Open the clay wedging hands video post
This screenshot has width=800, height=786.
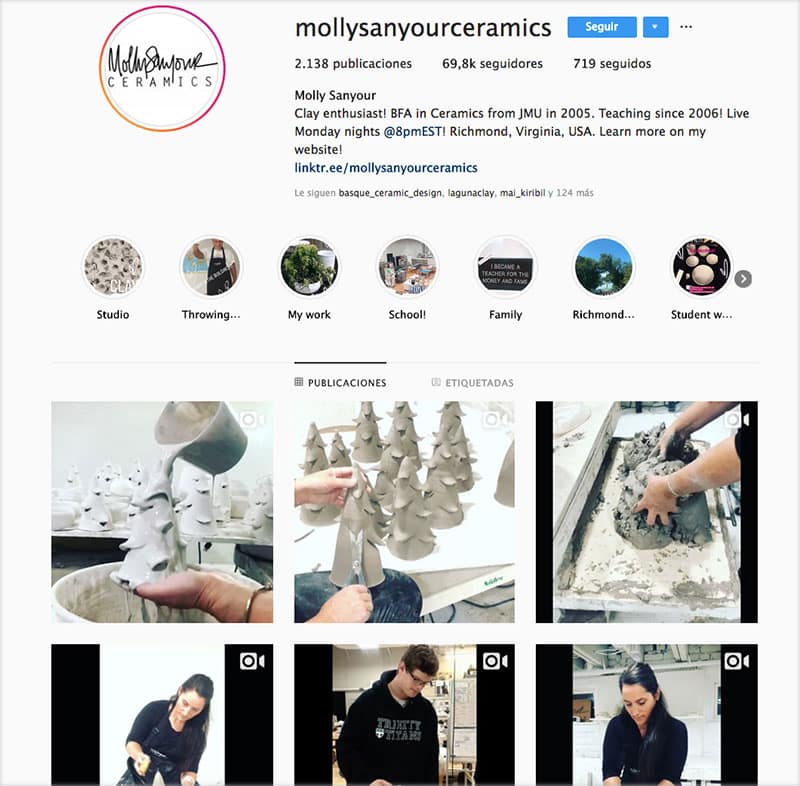point(646,512)
